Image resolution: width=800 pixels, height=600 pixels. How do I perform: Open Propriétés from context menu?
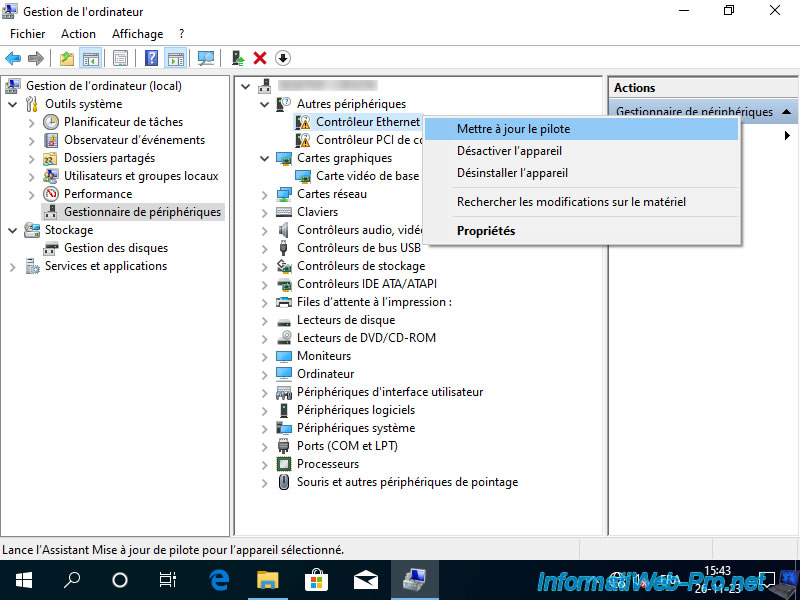[x=582, y=231]
